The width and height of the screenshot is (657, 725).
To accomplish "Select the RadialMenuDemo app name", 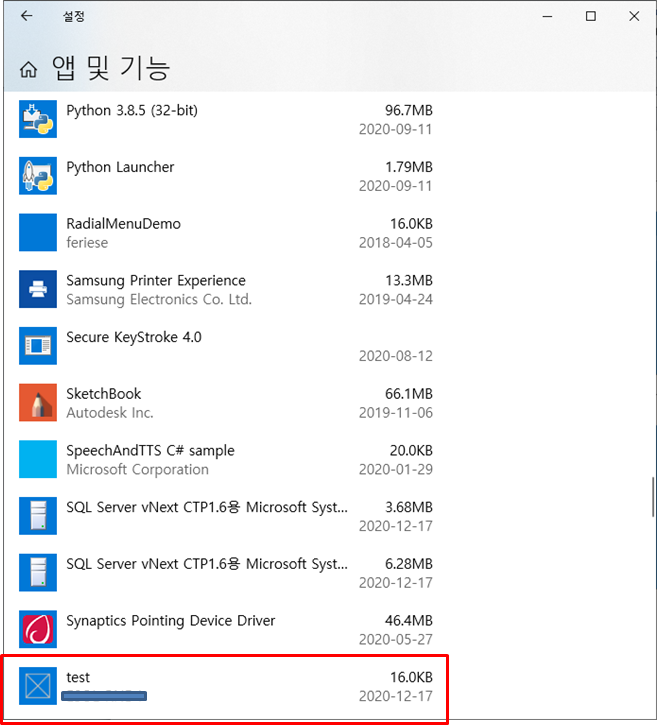I will pyautogui.click(x=123, y=224).
